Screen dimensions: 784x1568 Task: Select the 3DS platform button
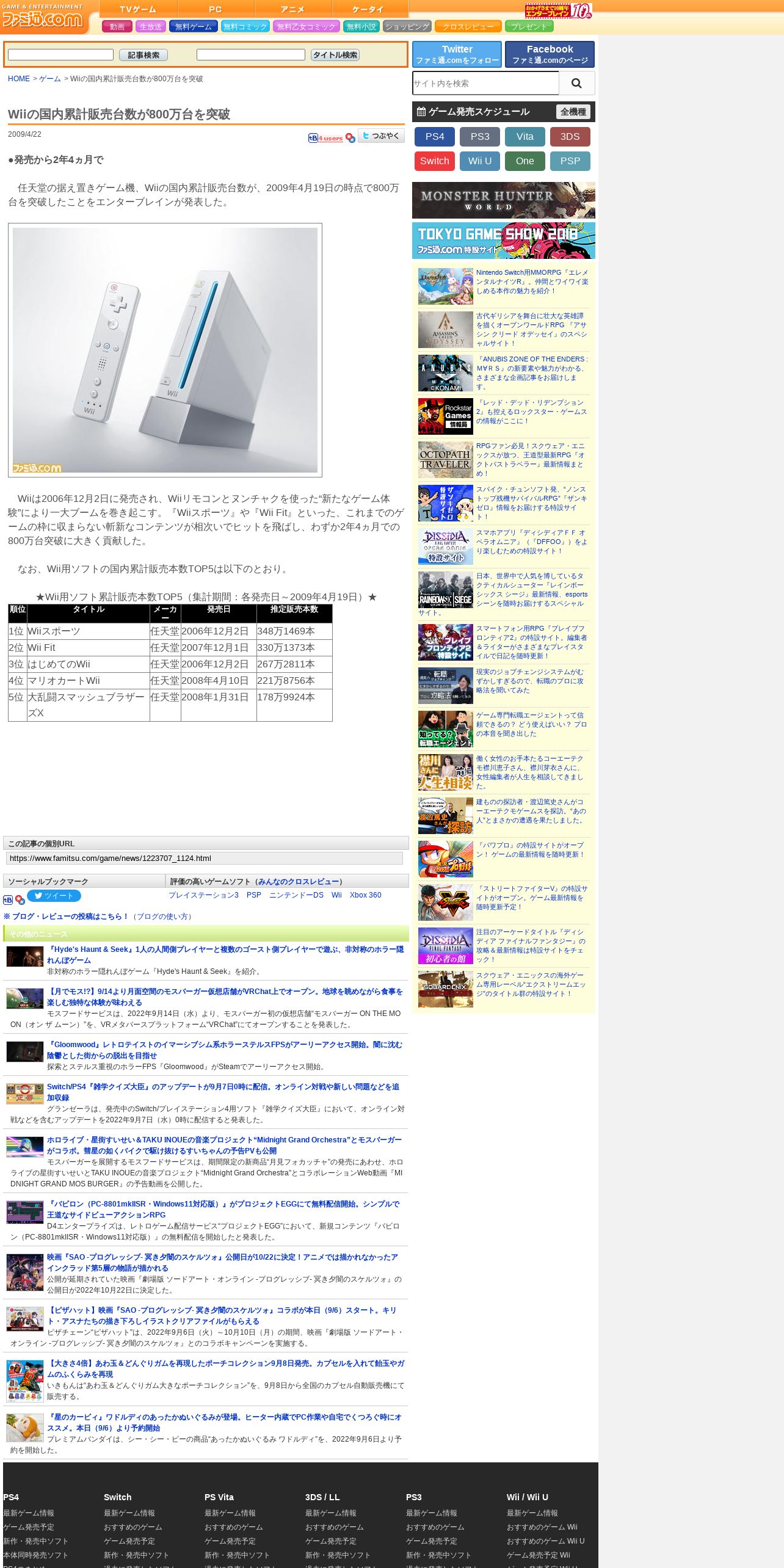point(570,137)
